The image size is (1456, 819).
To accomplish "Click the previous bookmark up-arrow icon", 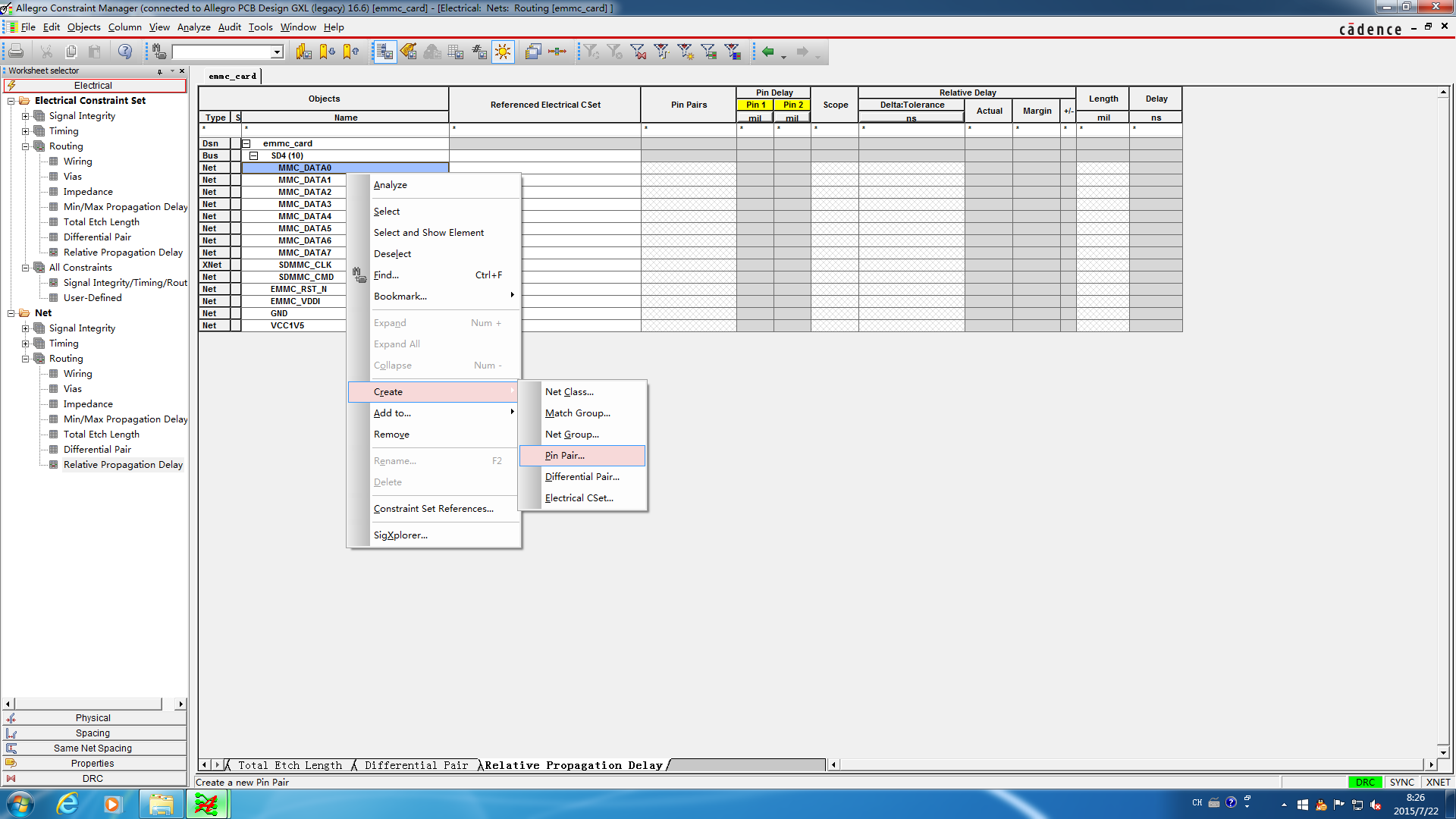I will [x=351, y=52].
